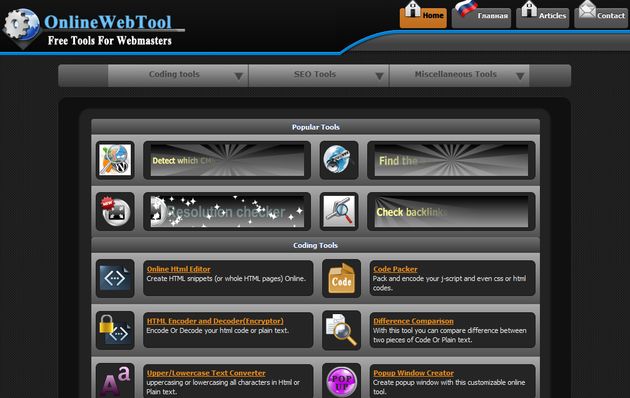Click the new Resolution checker icon
Image resolution: width=630 pixels, height=398 pixels.
click(x=115, y=211)
